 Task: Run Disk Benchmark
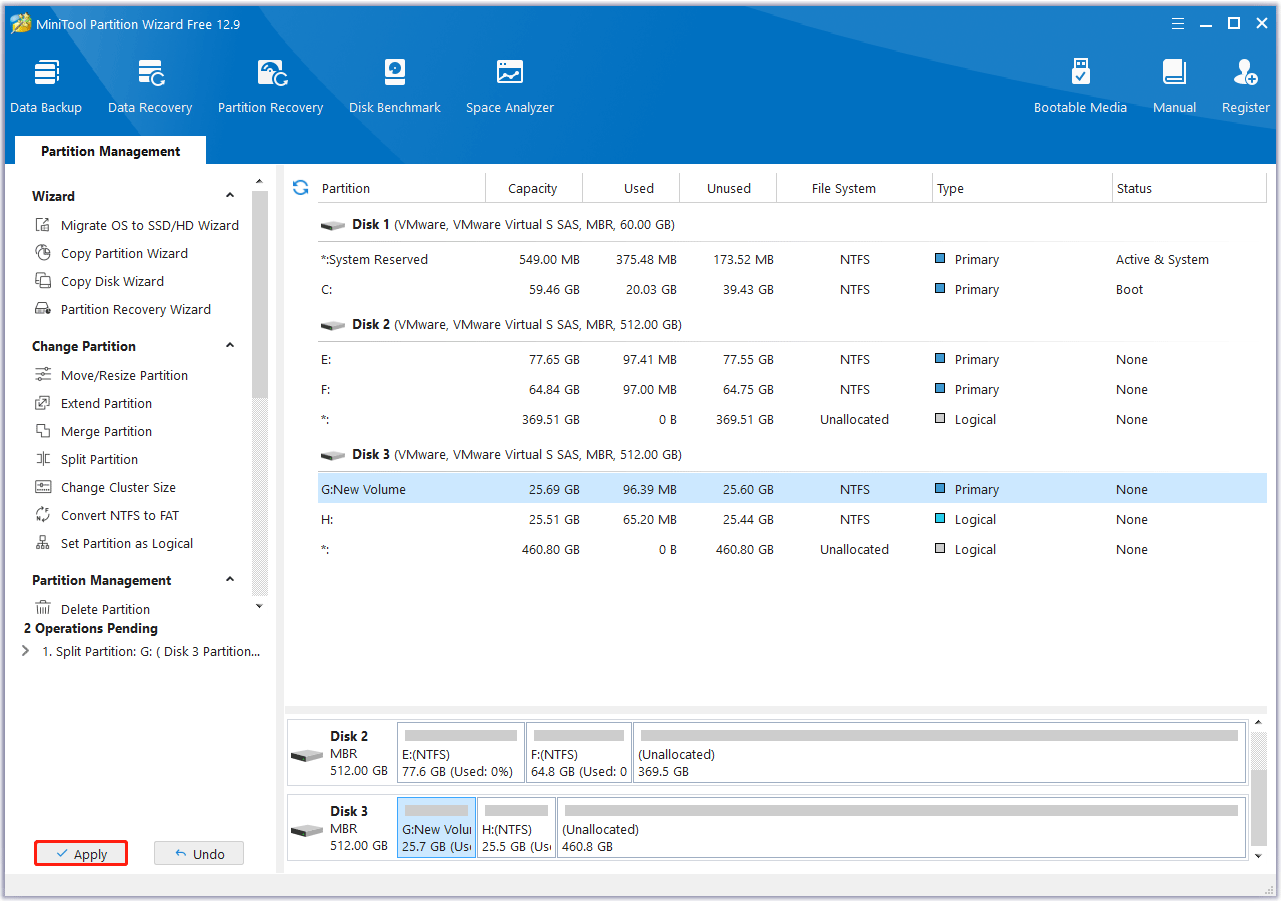tap(395, 87)
